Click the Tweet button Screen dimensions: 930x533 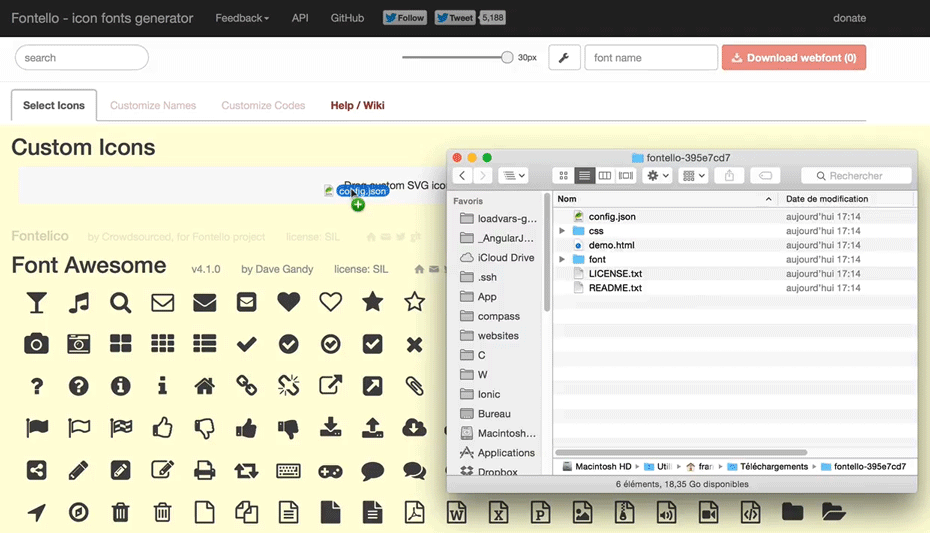455,18
